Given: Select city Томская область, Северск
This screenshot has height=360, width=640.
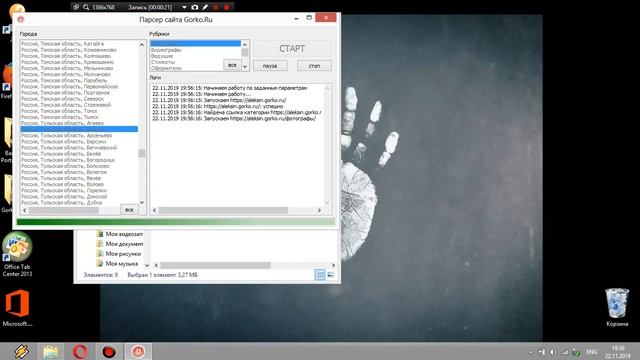Looking at the screenshot, I should [x=62, y=99].
